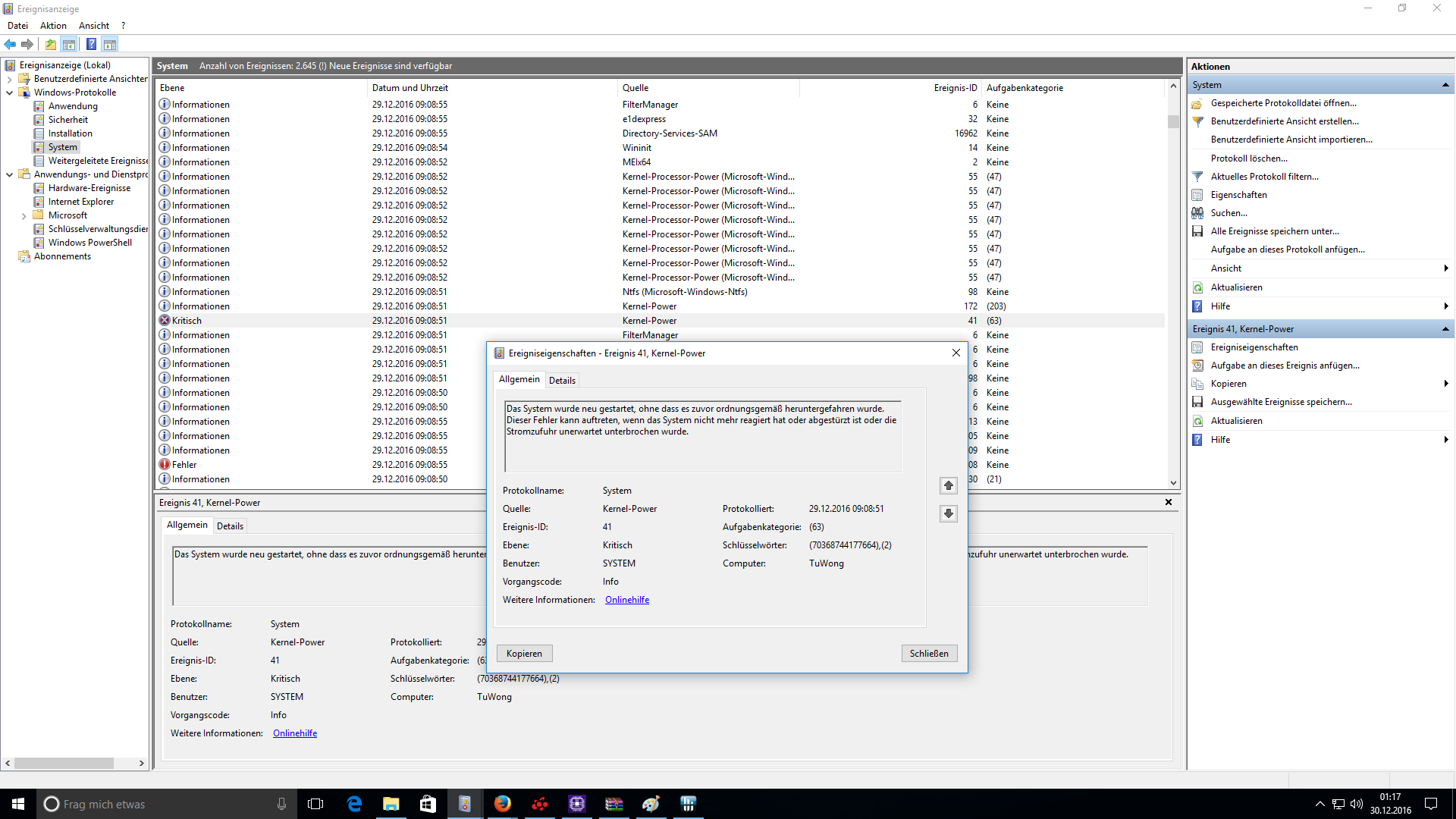Click the Aktualisieren icon under System actions
The height and width of the screenshot is (819, 1456).
1197,287
